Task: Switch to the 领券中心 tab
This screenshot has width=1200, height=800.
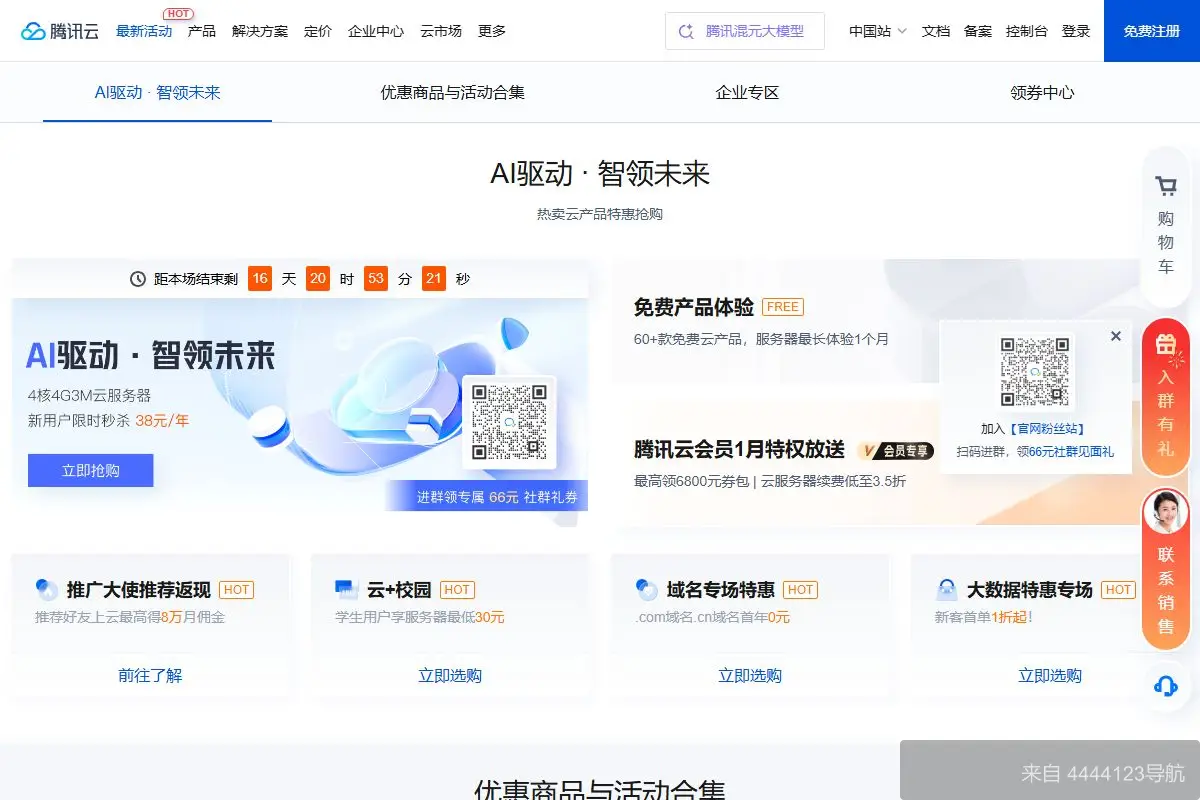Action: [1043, 92]
